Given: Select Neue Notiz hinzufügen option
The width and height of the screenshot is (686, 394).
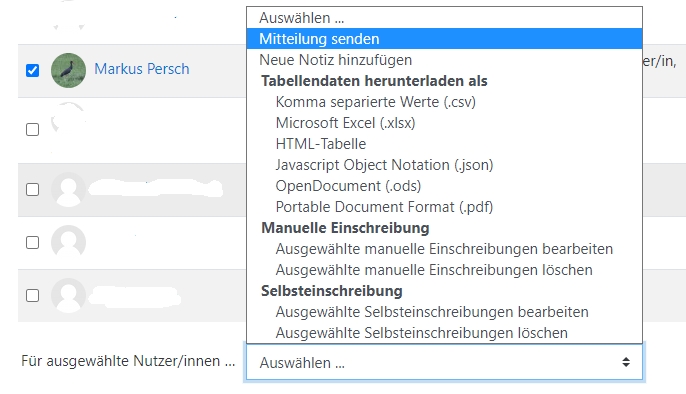Looking at the screenshot, I should coord(444,60).
